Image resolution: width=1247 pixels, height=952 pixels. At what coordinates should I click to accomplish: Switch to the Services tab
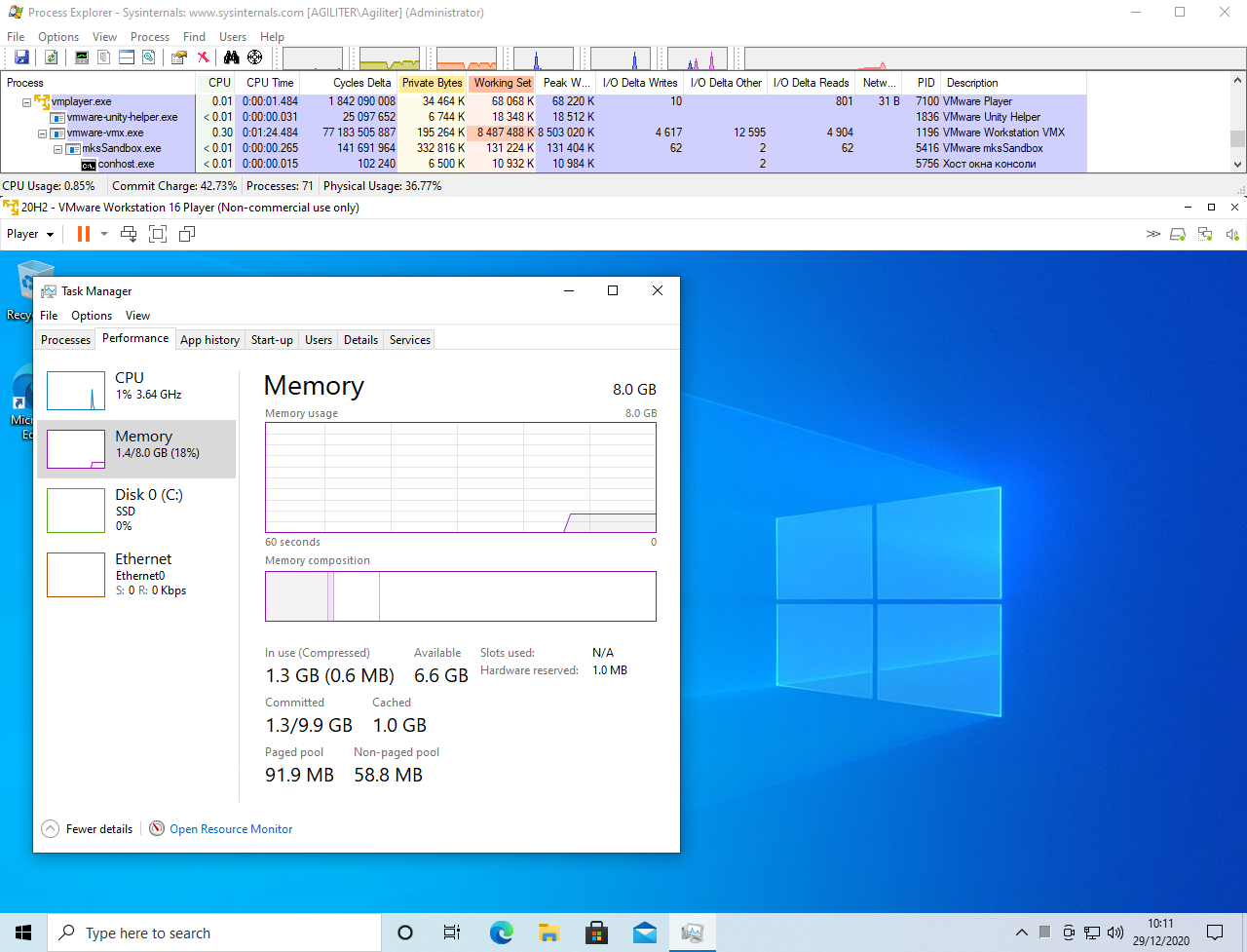(410, 340)
